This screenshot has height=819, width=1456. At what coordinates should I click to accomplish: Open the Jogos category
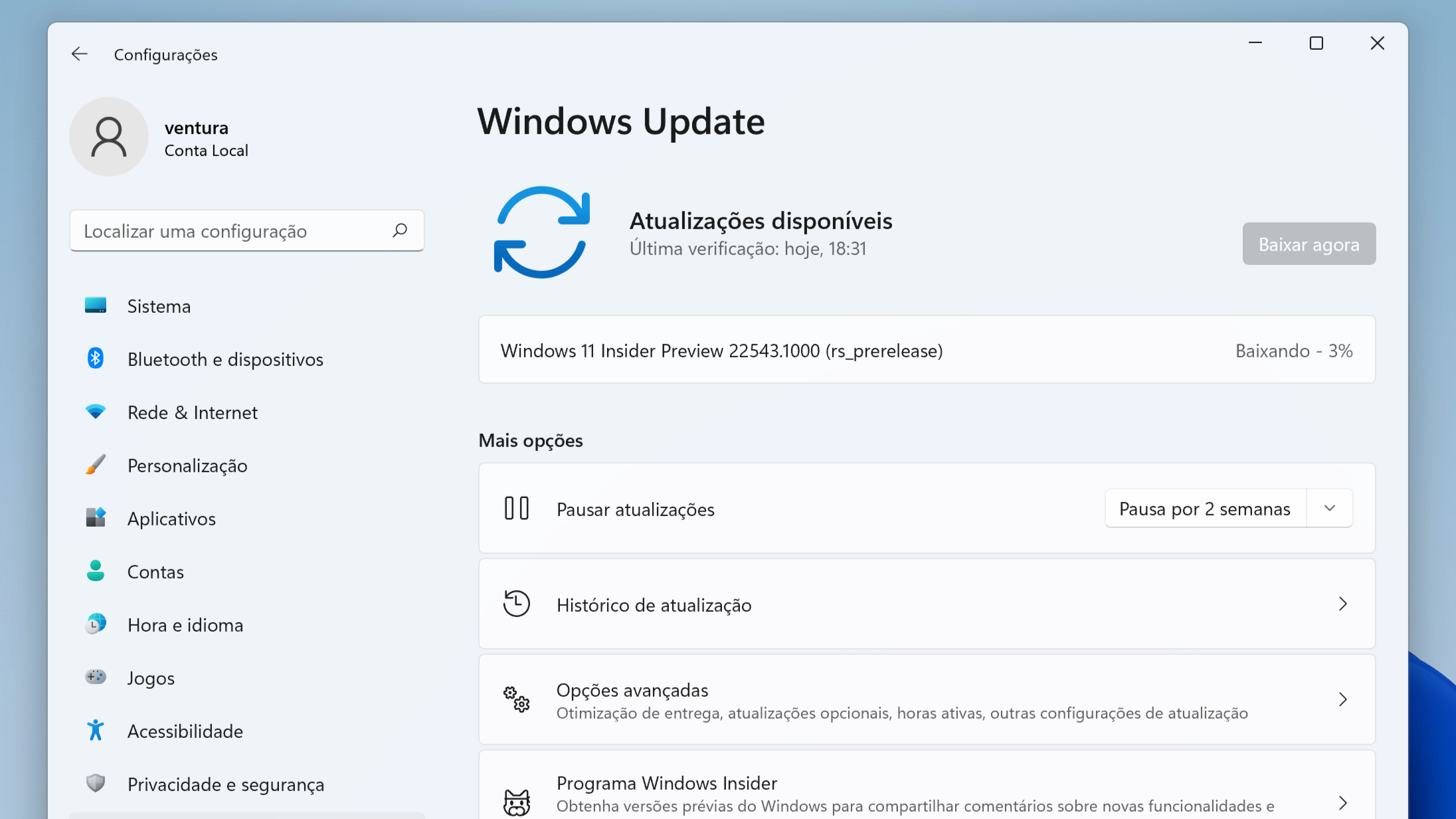[x=246, y=678]
